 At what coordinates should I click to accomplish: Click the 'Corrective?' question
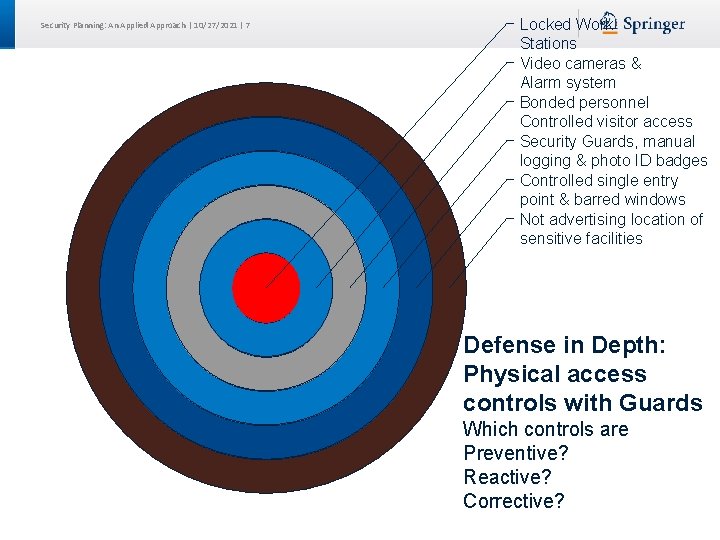514,501
